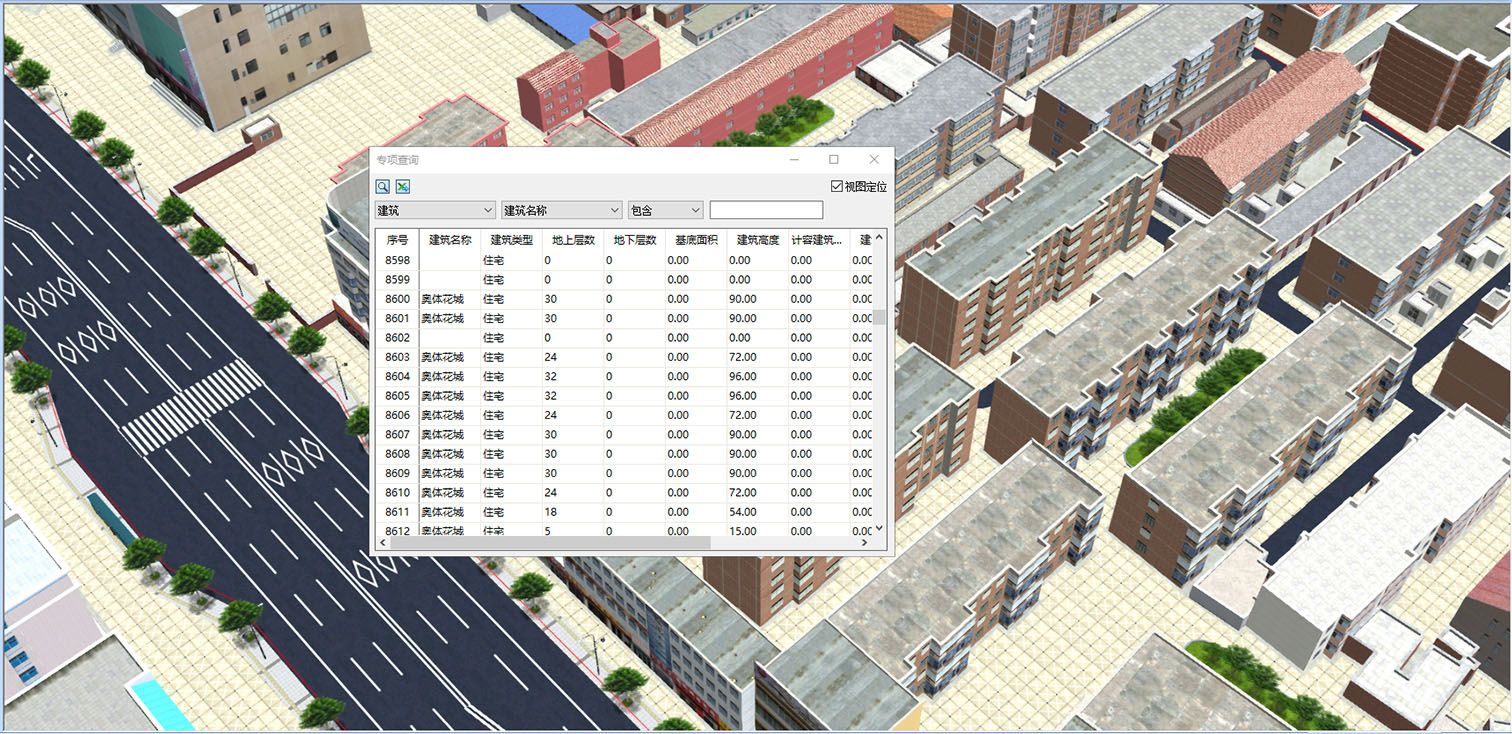Sort by the 序号 column header
This screenshot has height=734, width=1512.
point(397,240)
